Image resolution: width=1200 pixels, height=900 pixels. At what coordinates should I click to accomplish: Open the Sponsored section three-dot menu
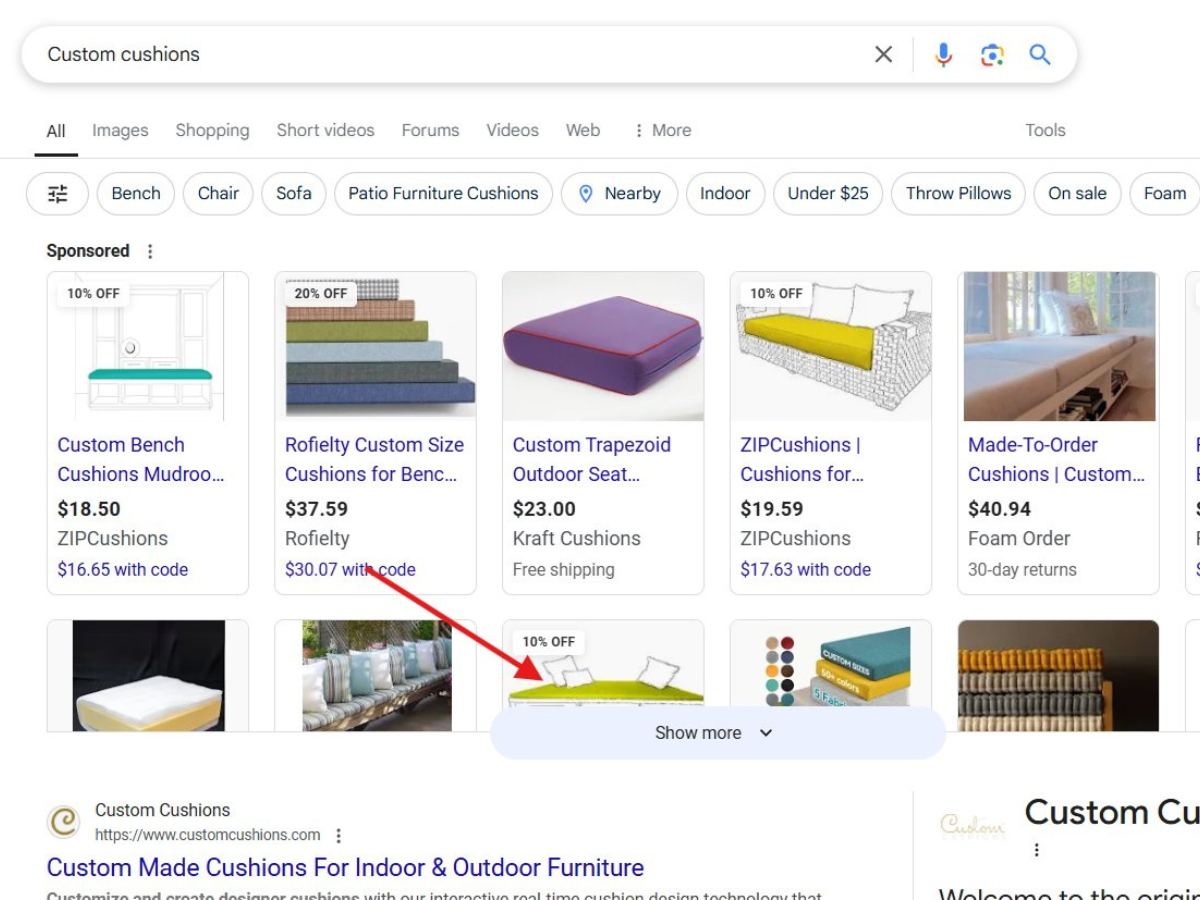click(150, 251)
